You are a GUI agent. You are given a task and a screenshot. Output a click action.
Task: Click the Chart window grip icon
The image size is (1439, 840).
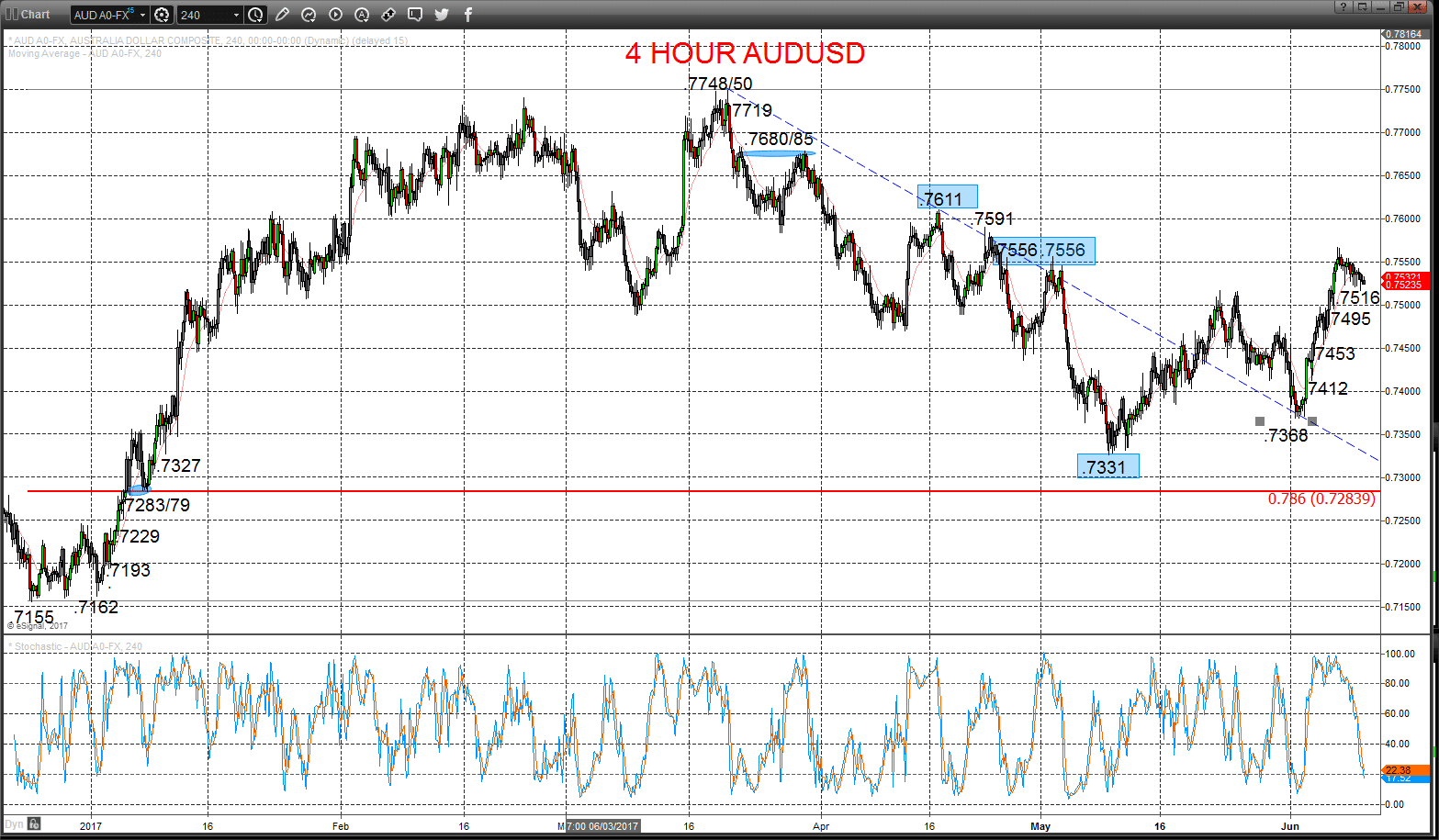12,14
